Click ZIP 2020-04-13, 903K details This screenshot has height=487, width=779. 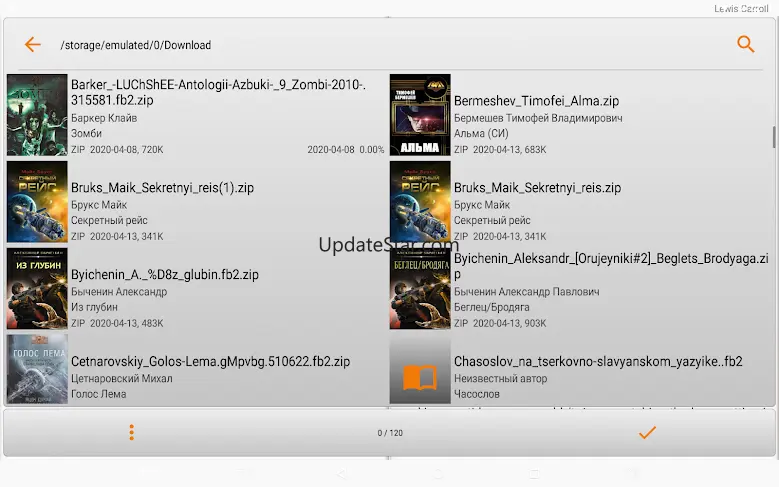click(x=500, y=323)
